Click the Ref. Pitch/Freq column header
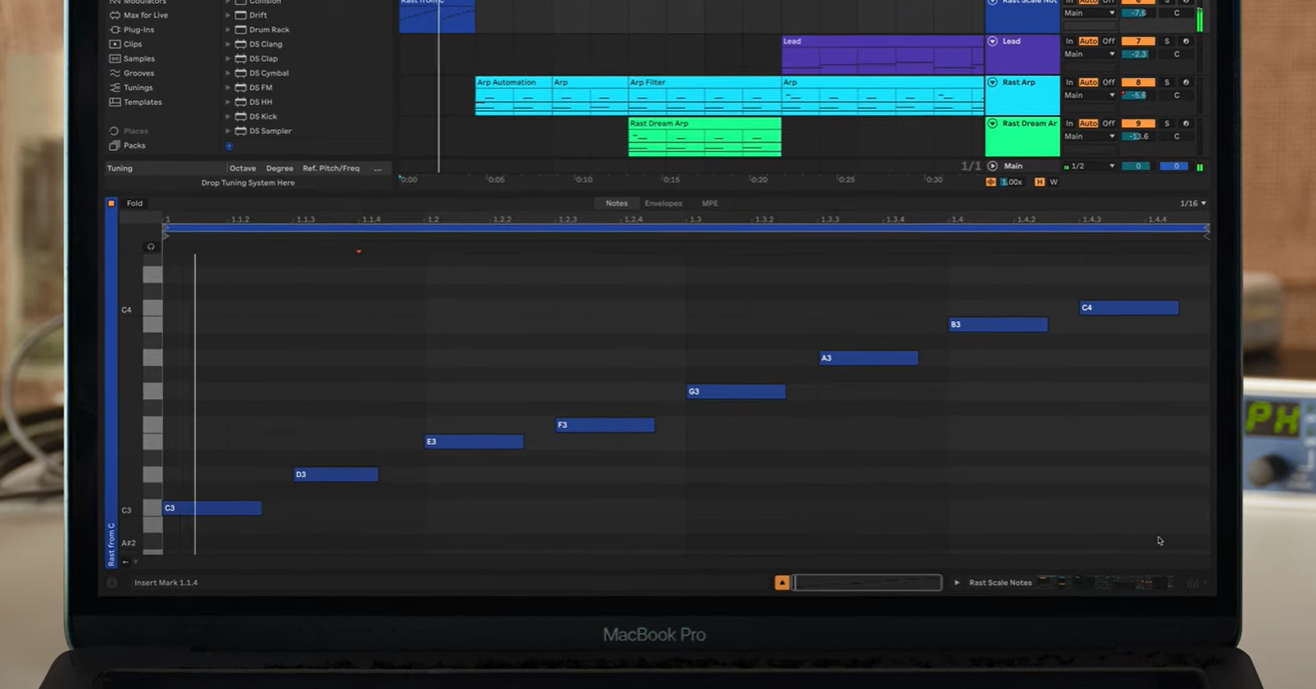 (x=331, y=168)
